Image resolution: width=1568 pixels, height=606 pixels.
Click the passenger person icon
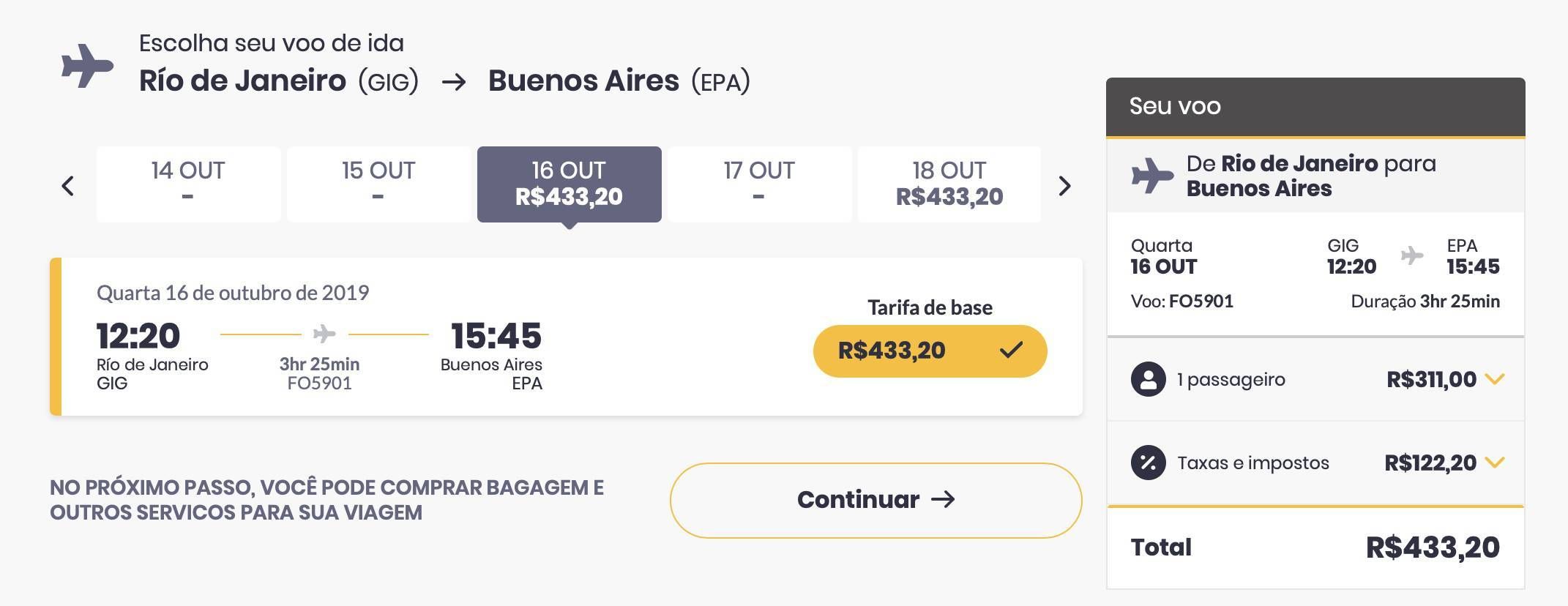[1149, 379]
